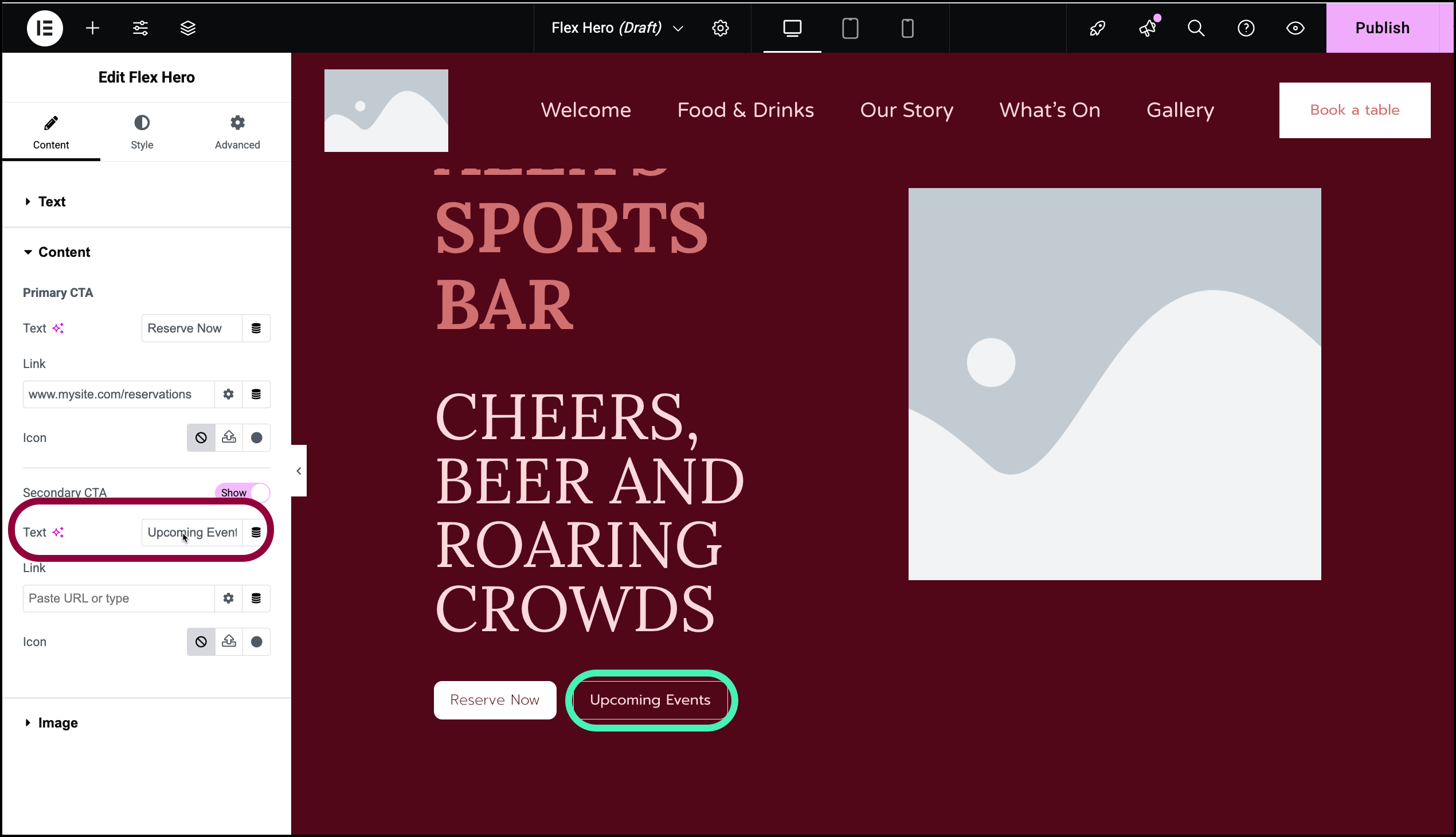Open icon library for Primary CTA
This screenshot has width=1456, height=837.
click(x=257, y=438)
